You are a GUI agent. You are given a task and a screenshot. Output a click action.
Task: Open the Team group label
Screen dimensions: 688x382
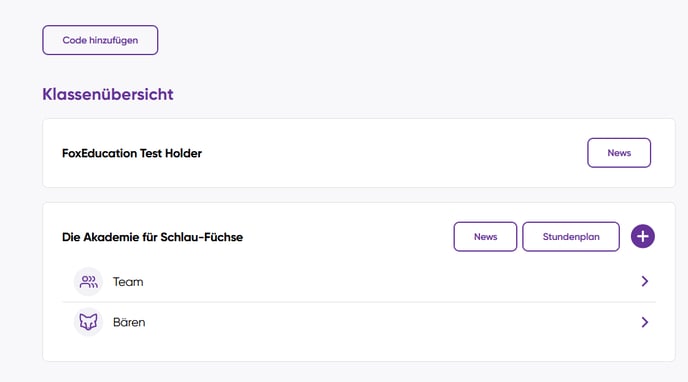pos(128,282)
